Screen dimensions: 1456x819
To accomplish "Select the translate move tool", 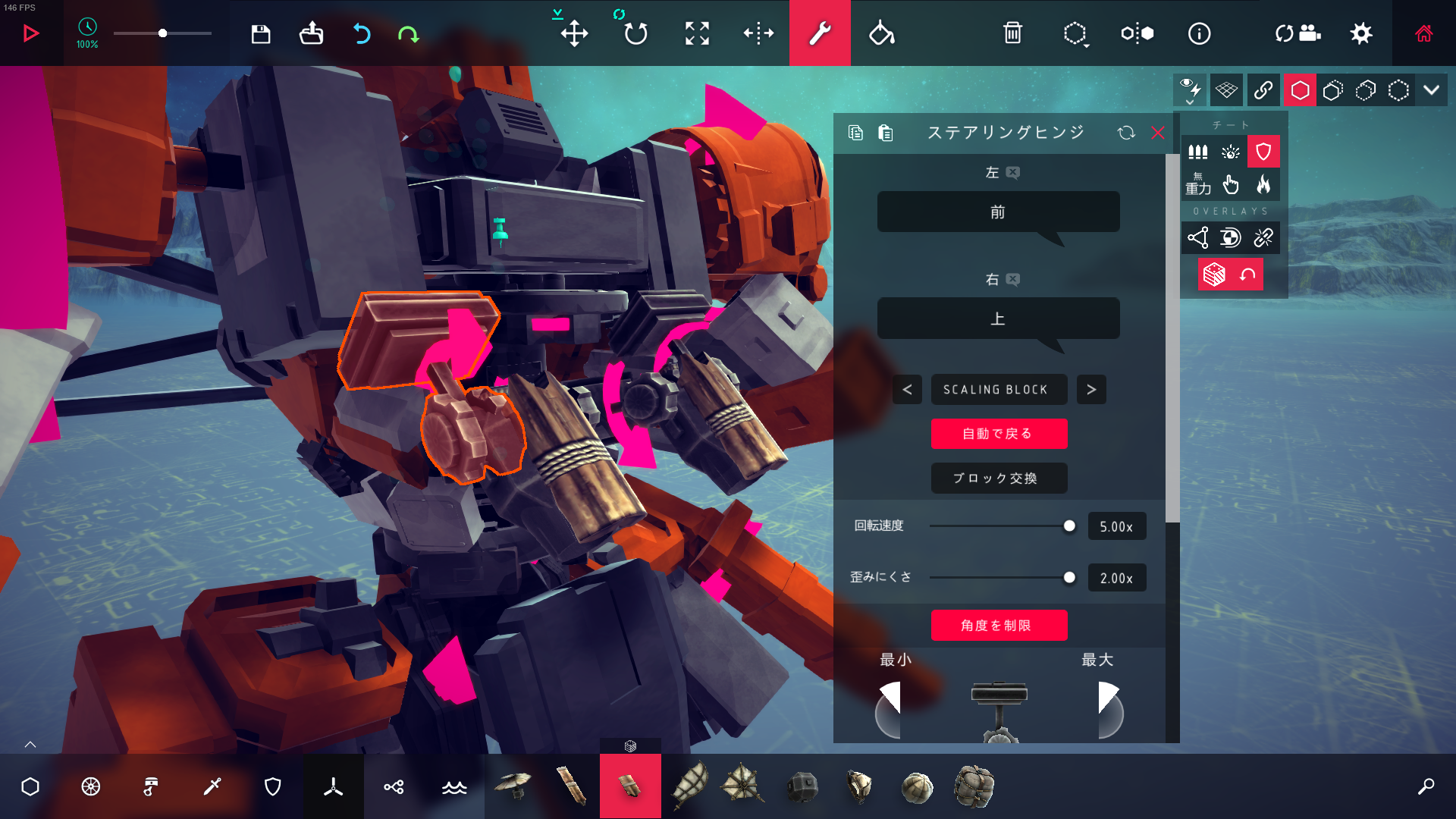I will click(574, 33).
